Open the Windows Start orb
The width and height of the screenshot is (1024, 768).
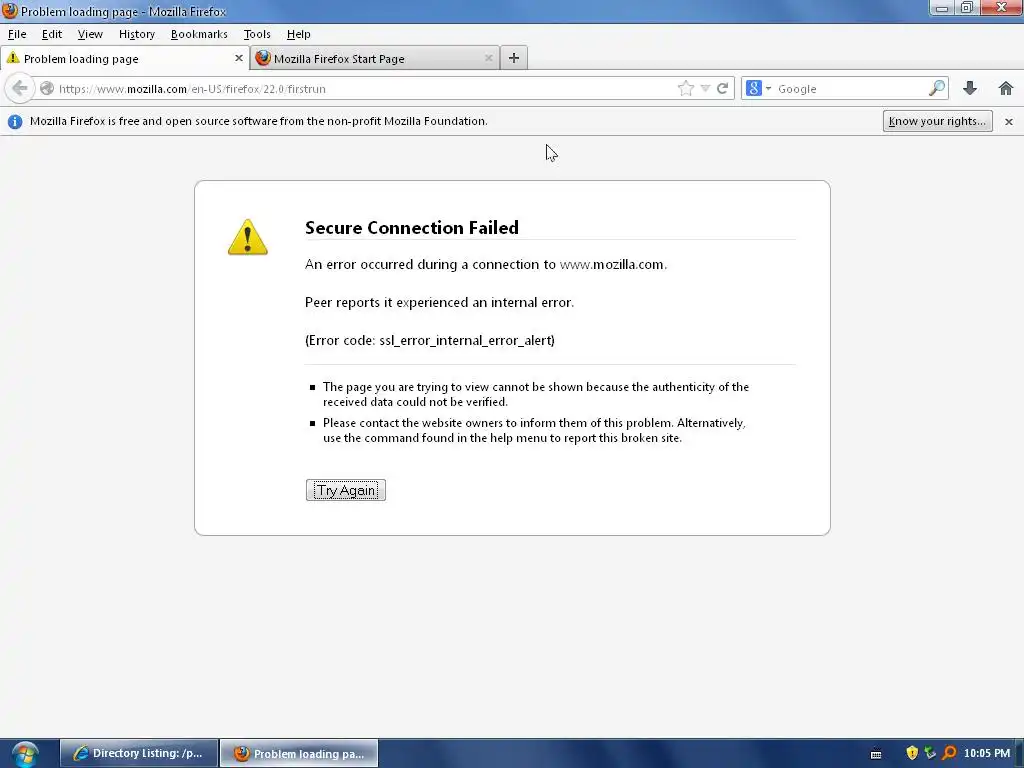click(25, 754)
